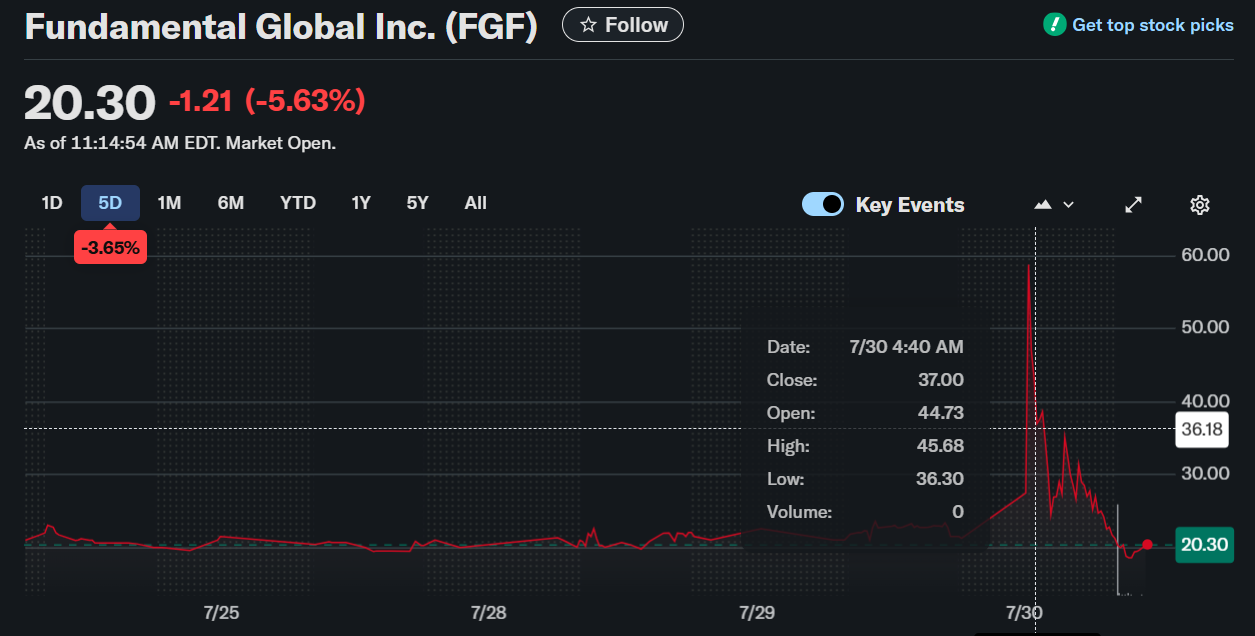Click the green 20.30 price tag on axis
Image resolution: width=1255 pixels, height=636 pixels.
coord(1204,545)
